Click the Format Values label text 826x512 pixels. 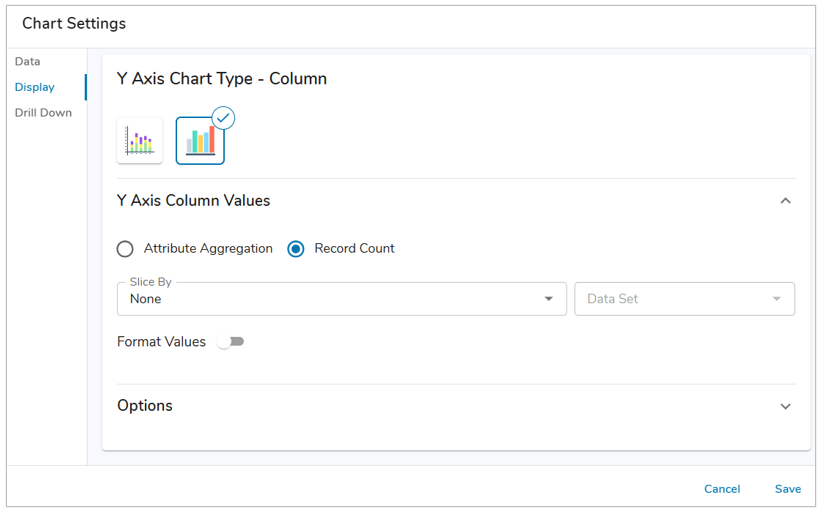point(161,342)
